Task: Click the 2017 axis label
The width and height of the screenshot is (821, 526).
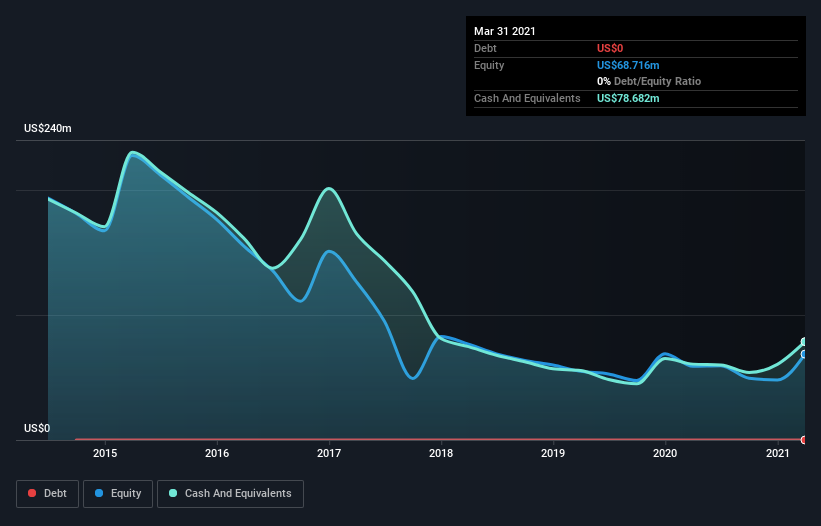Action: [329, 453]
